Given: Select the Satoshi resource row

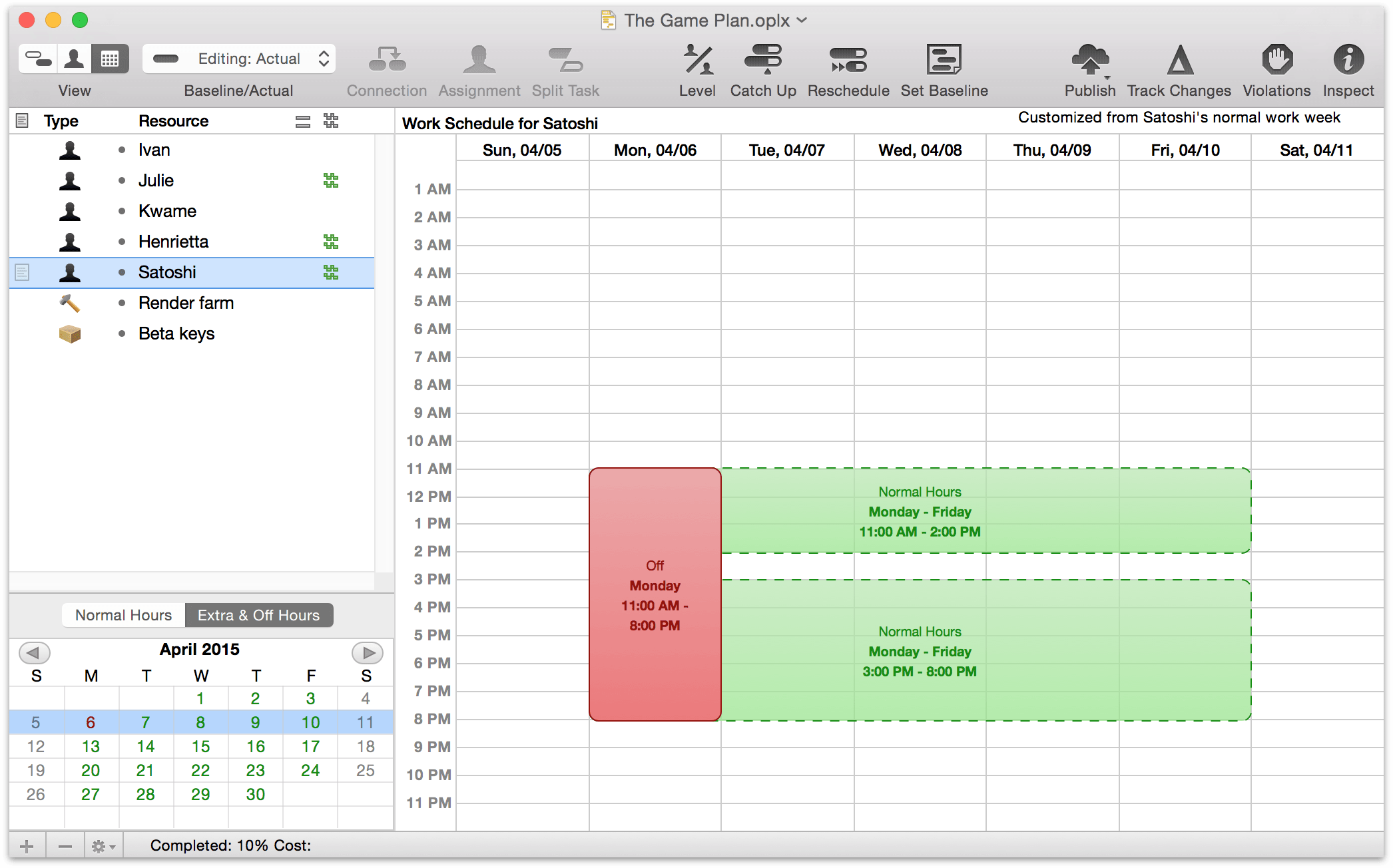Looking at the screenshot, I should (192, 272).
